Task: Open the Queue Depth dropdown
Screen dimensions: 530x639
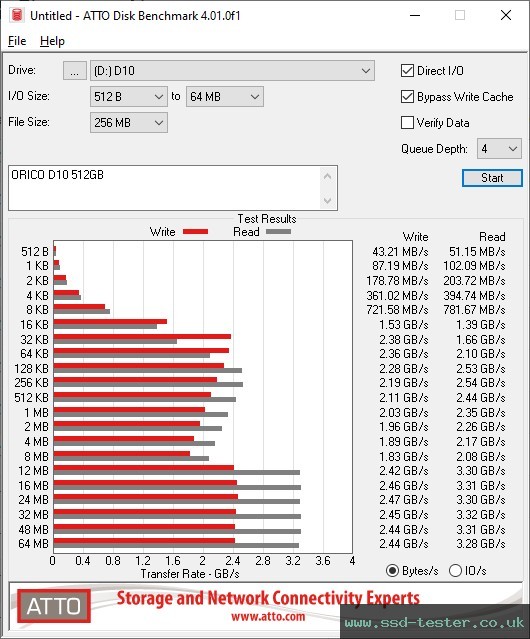Action: 499,149
